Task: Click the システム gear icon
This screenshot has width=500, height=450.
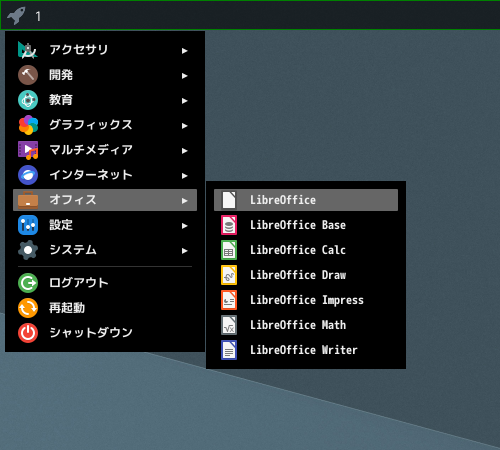Action: point(28,250)
